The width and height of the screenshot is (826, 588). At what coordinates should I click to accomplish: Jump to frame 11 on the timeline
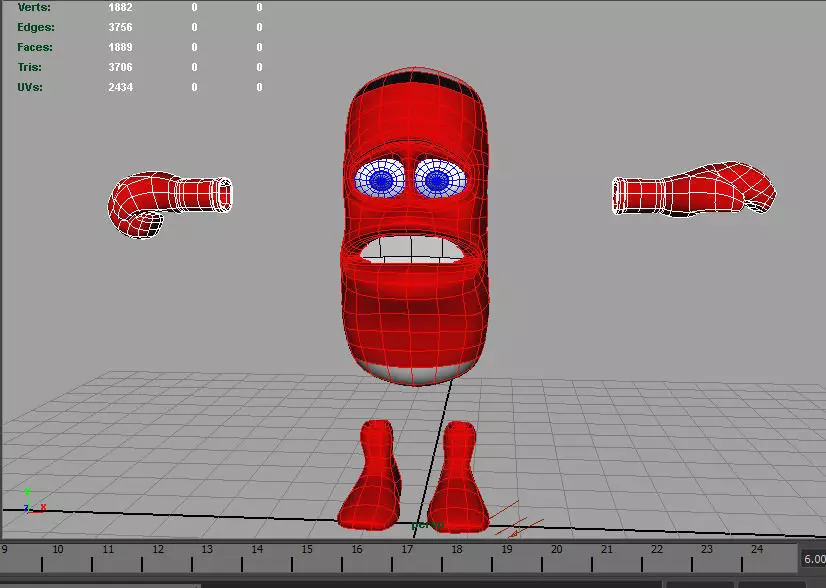click(x=108, y=550)
